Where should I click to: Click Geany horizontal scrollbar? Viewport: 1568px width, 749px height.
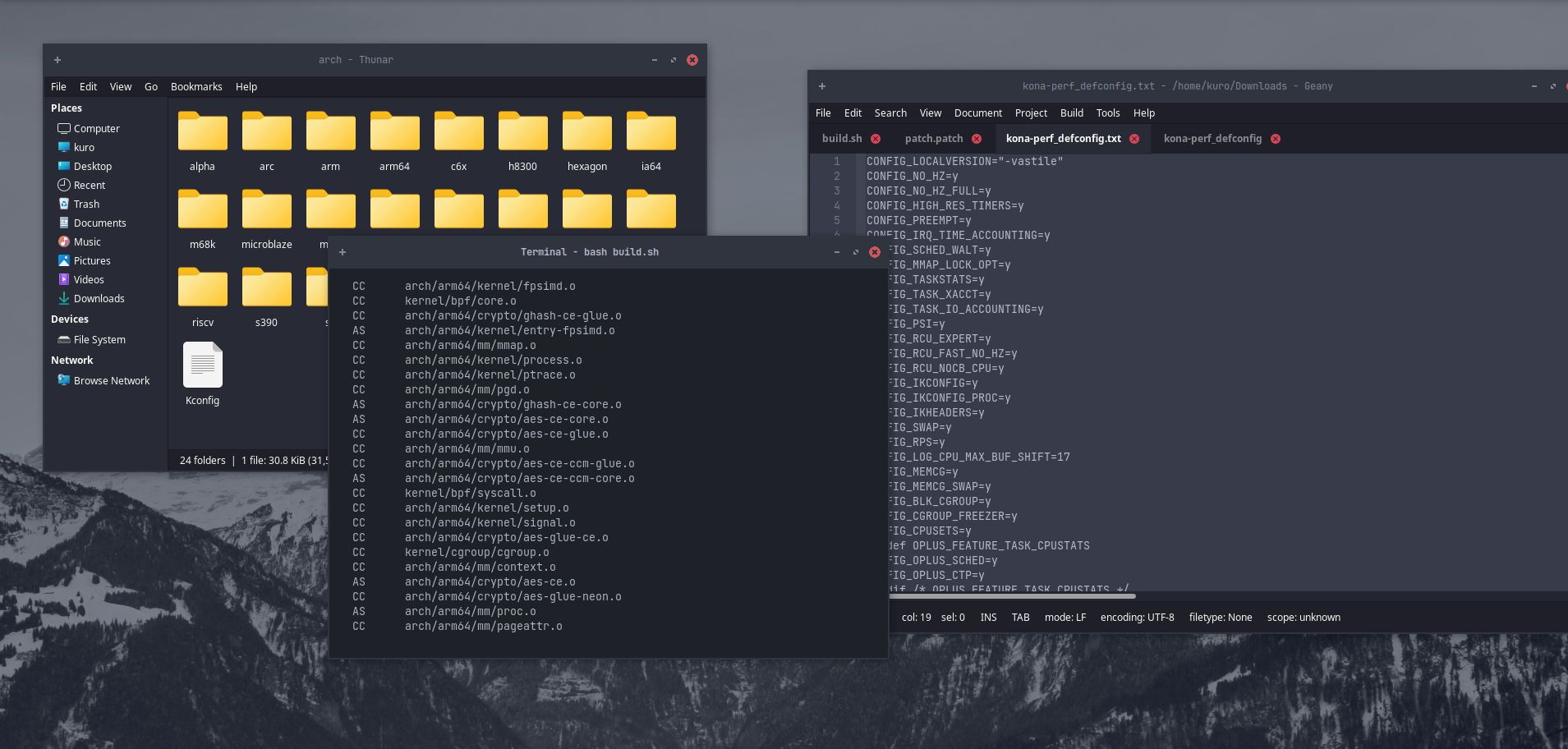pos(1012,596)
